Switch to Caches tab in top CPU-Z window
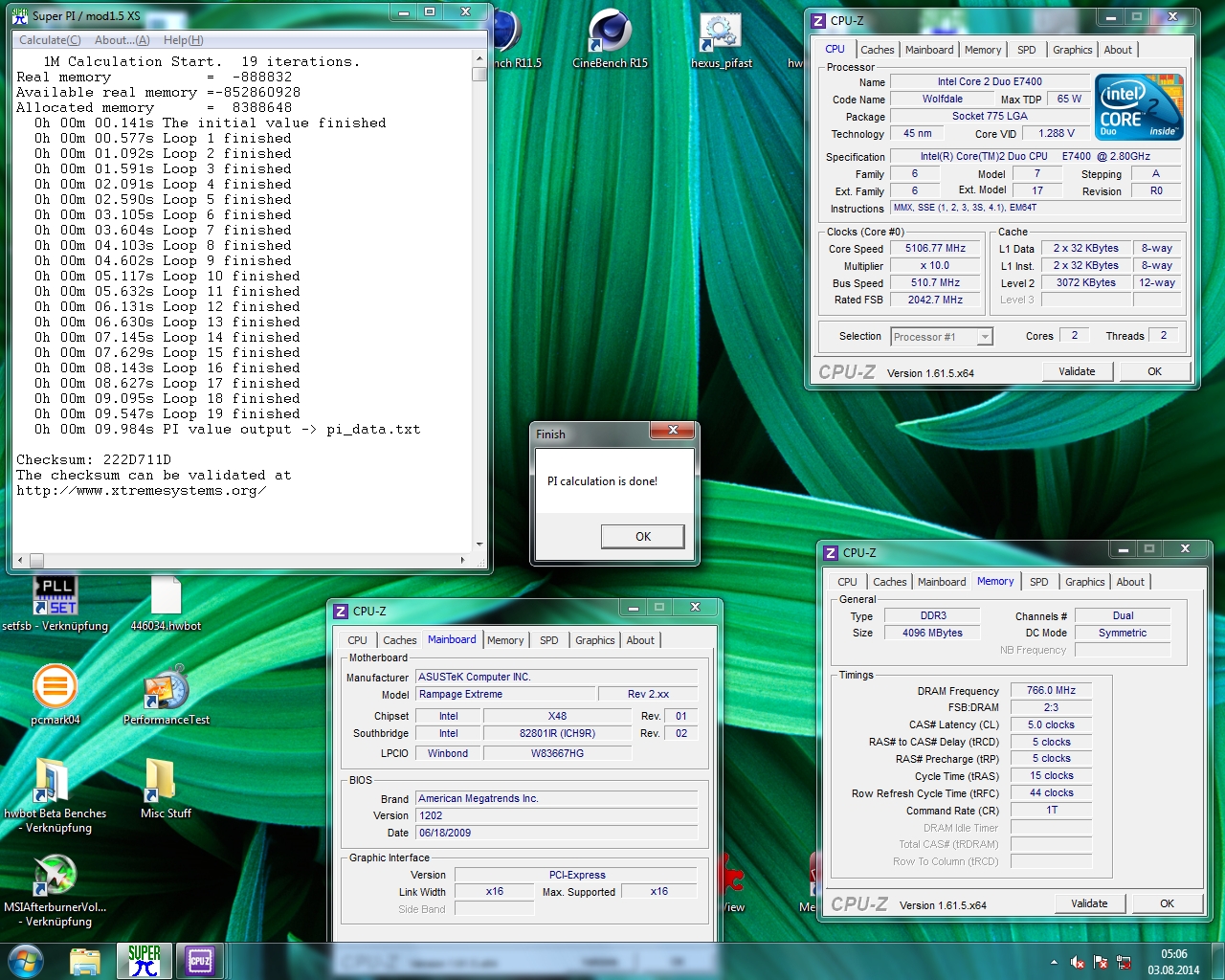1225x980 pixels. tap(877, 50)
